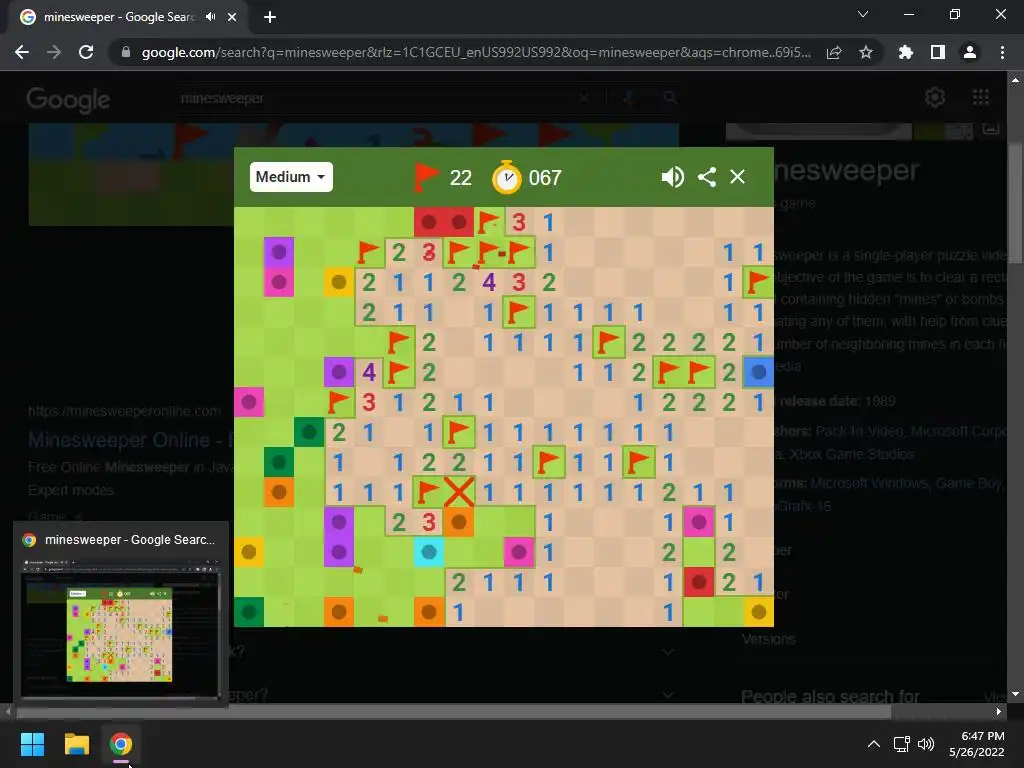
Task: Click the horizontal scrollbar at page bottom
Action: [454, 711]
